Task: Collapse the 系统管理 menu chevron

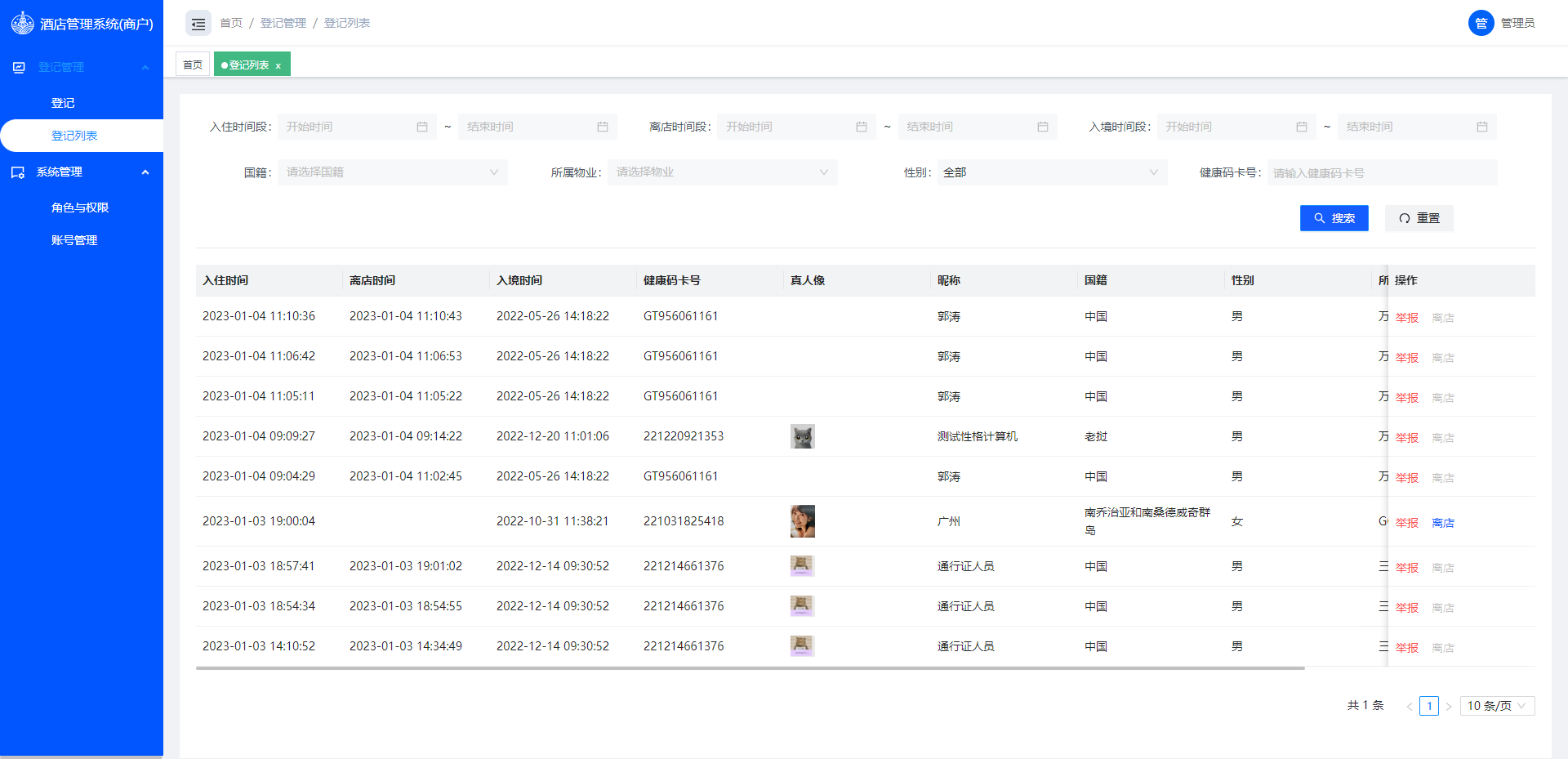Action: tap(145, 172)
